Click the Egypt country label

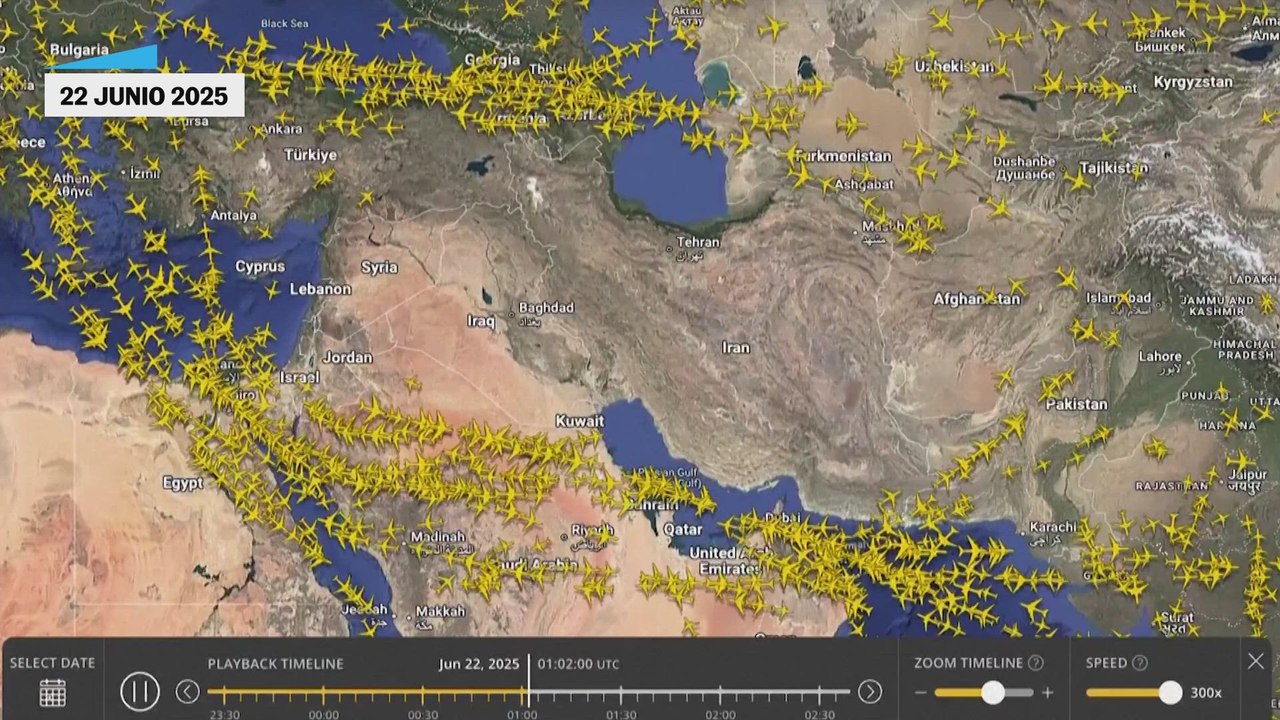pyautogui.click(x=183, y=483)
